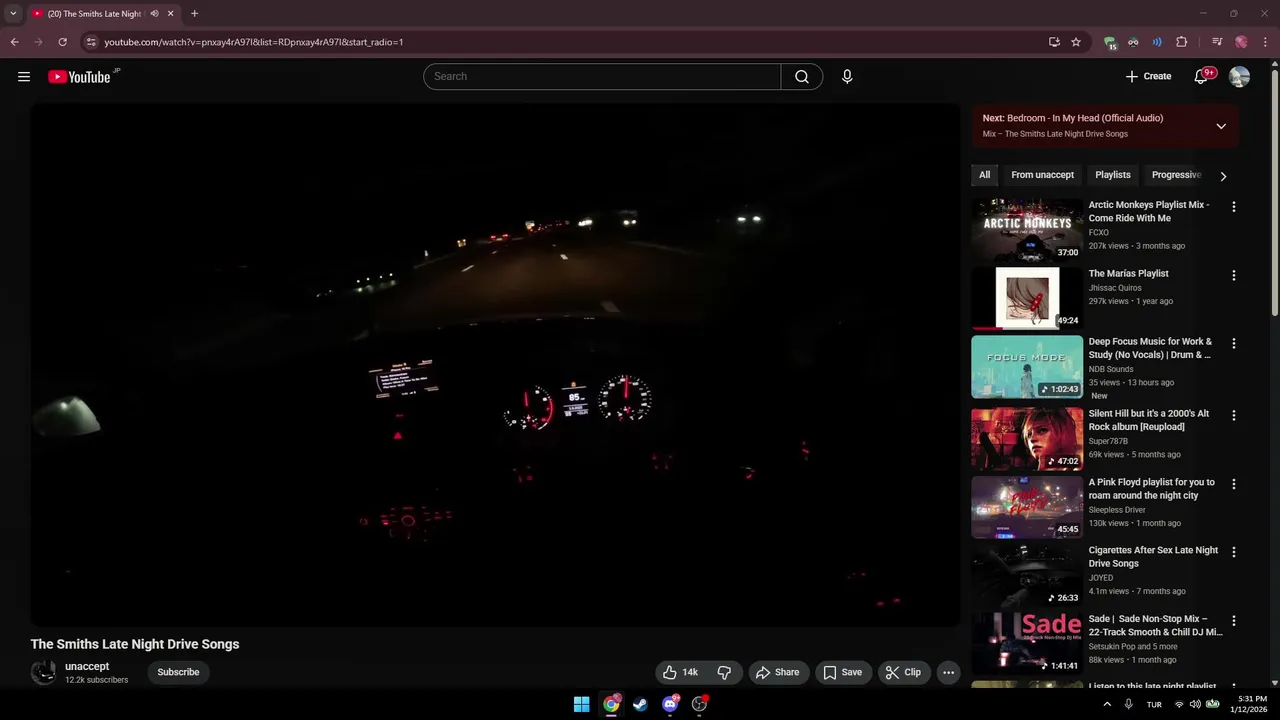Select the Progressive filter chip
Screen dimensions: 1280x720
click(1176, 175)
